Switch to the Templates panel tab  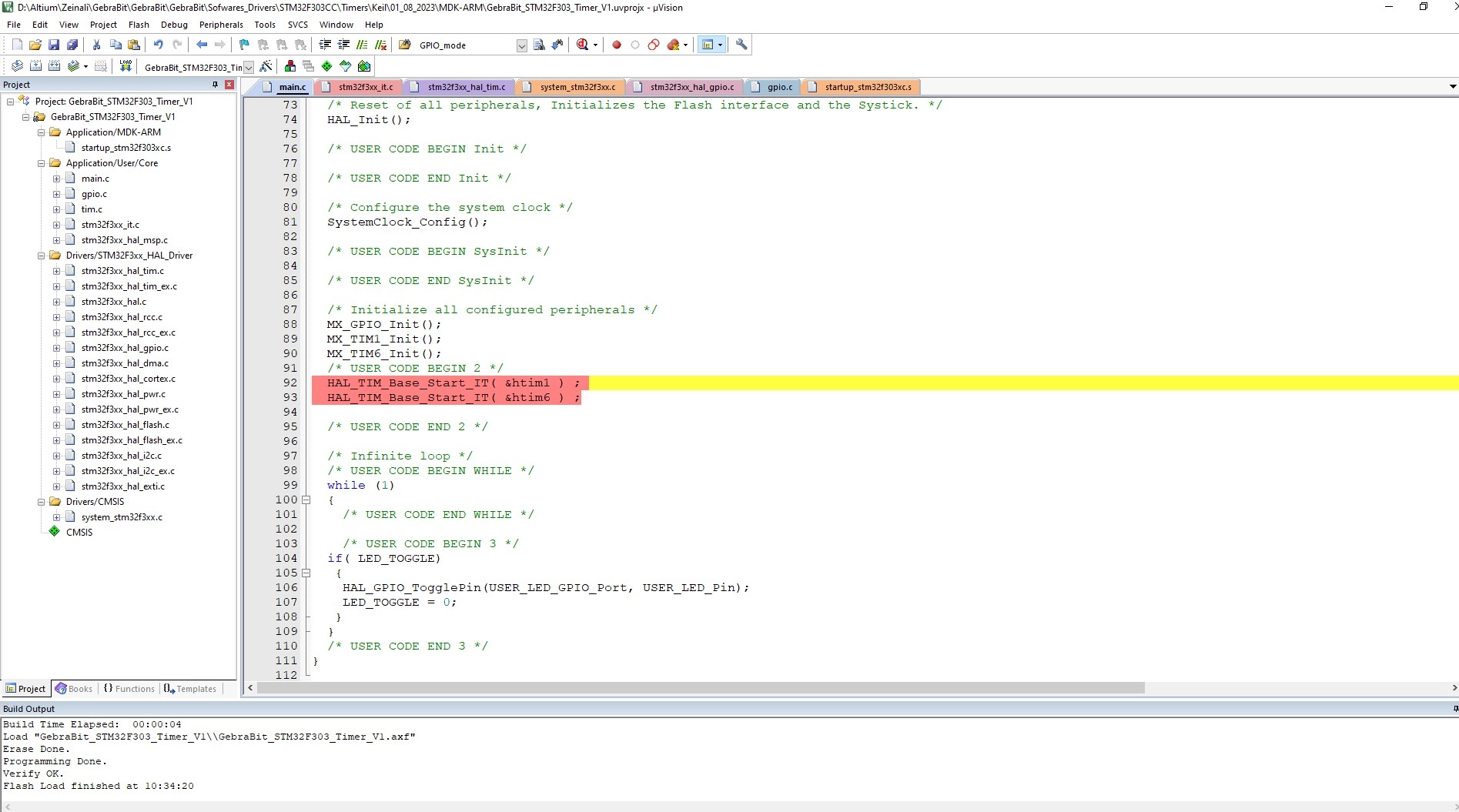pos(190,689)
